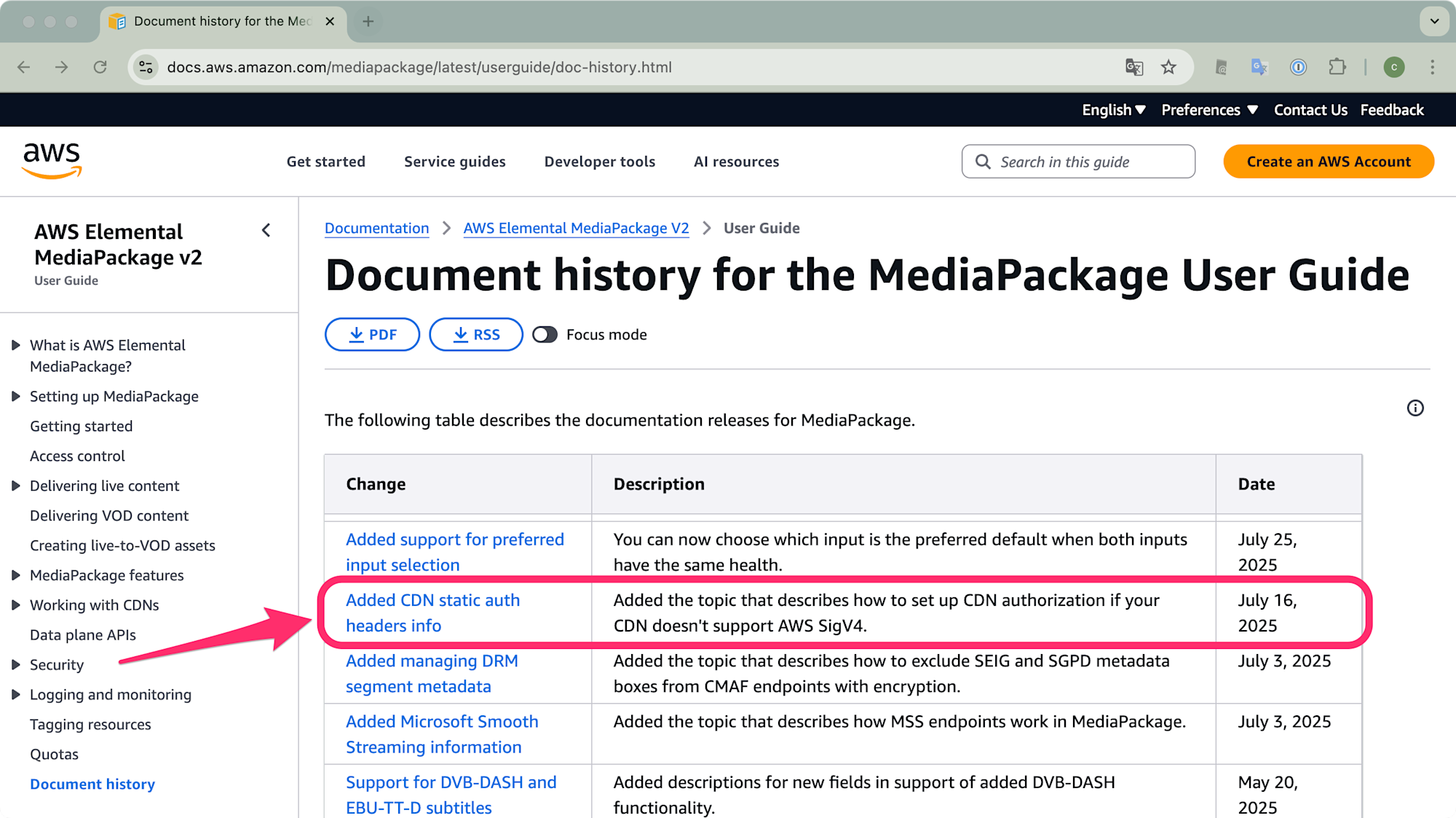
Task: Click the site information icon beside URL
Action: click(146, 67)
